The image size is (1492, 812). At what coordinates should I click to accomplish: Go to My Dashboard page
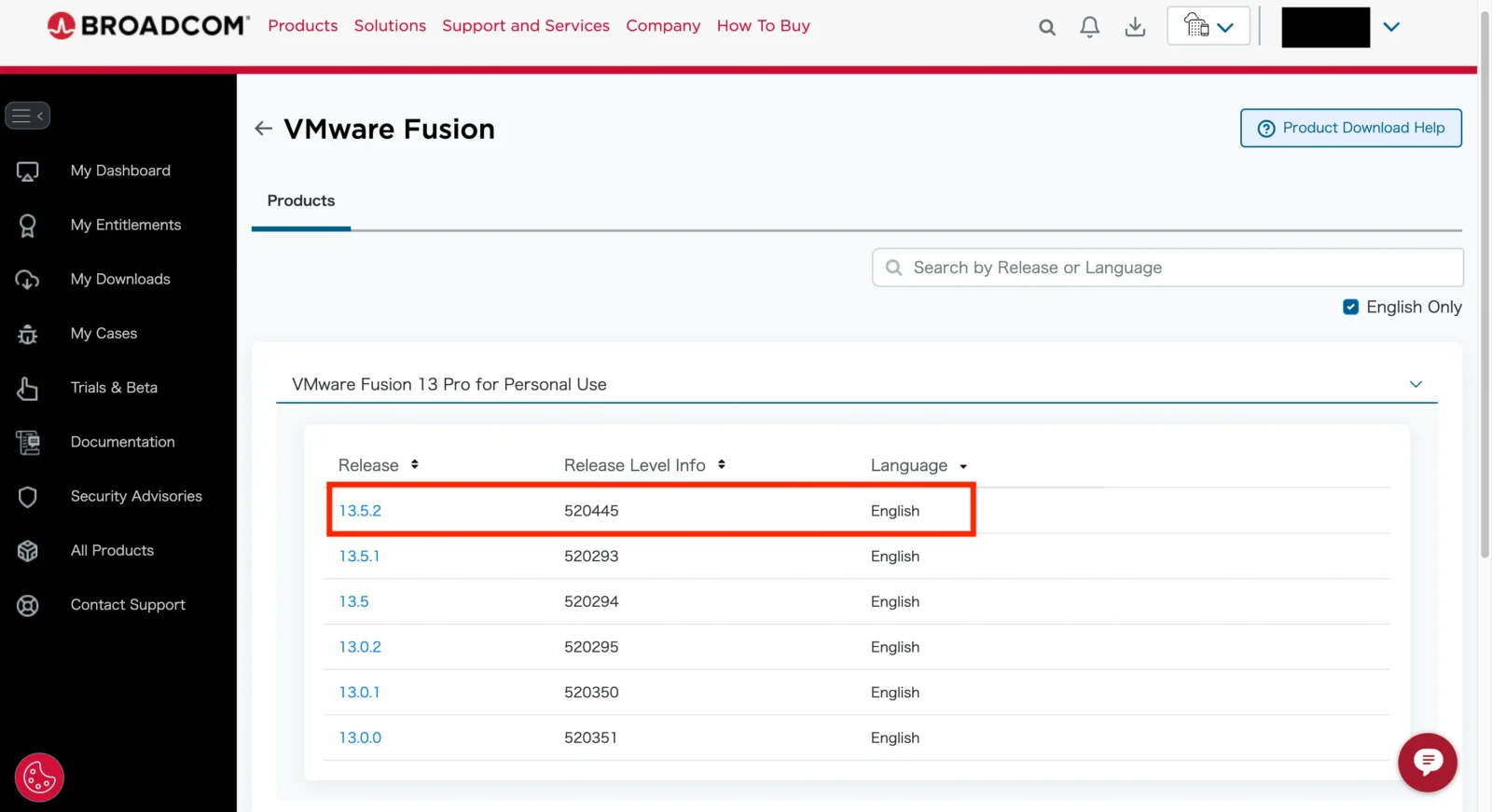tap(120, 171)
